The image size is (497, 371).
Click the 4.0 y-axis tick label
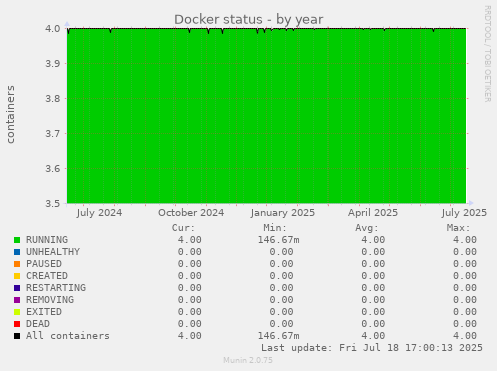pos(53,28)
